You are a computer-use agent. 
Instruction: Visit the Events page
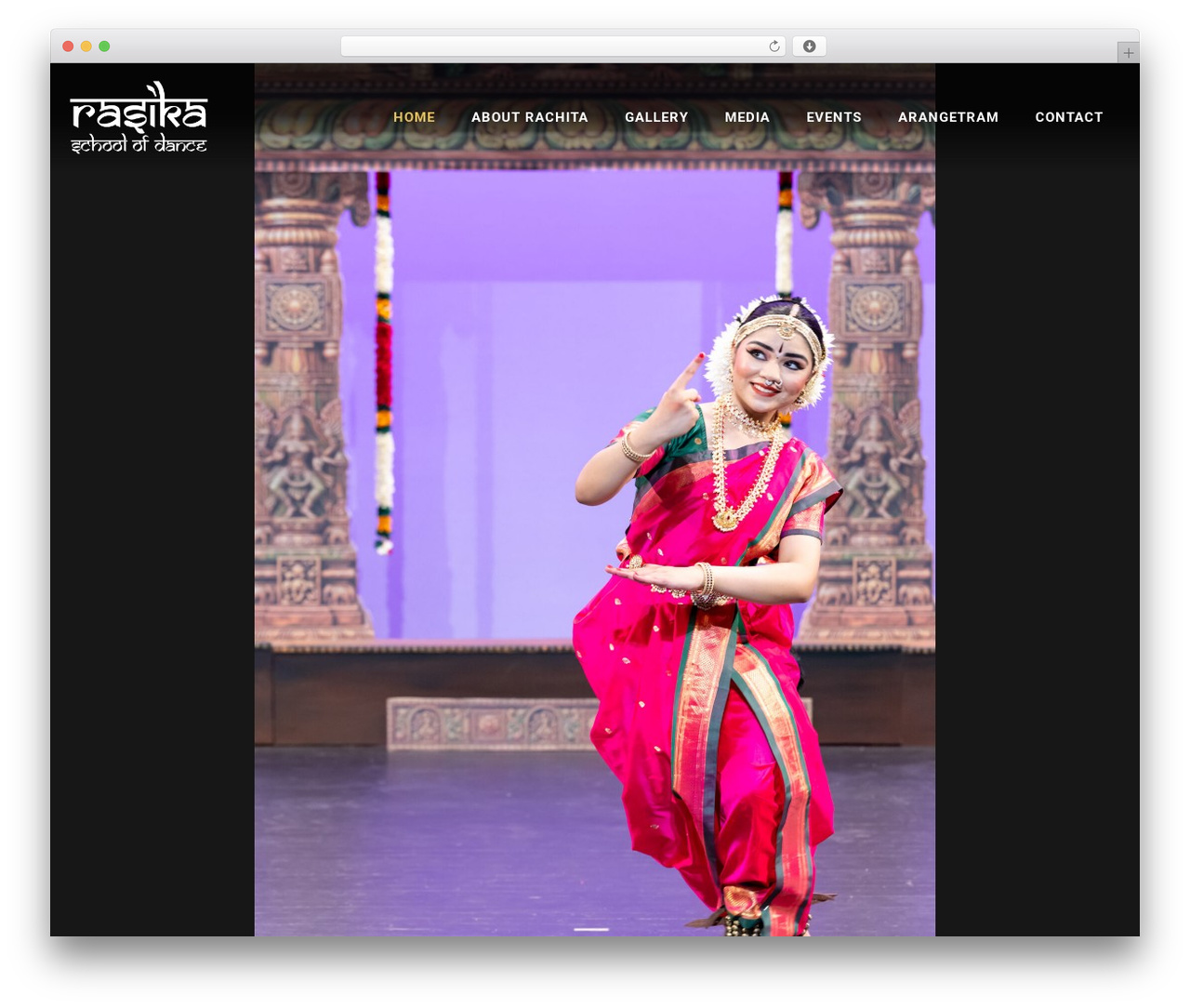click(x=834, y=117)
